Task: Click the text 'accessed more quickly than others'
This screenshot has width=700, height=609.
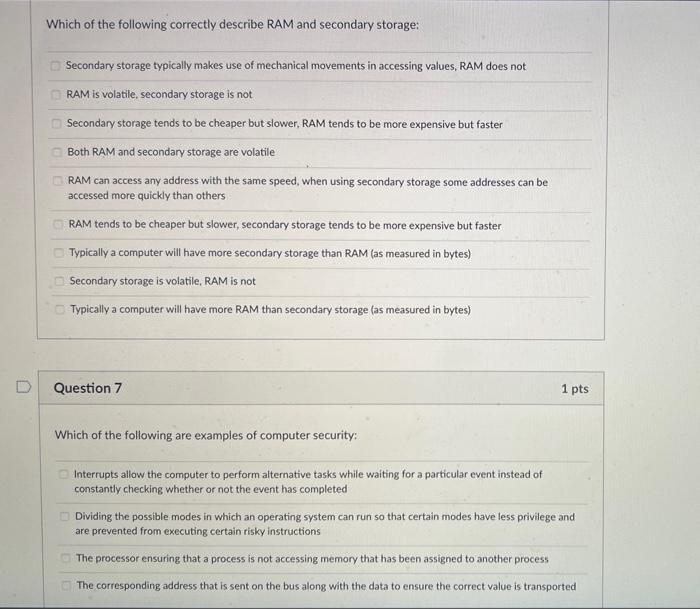Action: [146, 196]
